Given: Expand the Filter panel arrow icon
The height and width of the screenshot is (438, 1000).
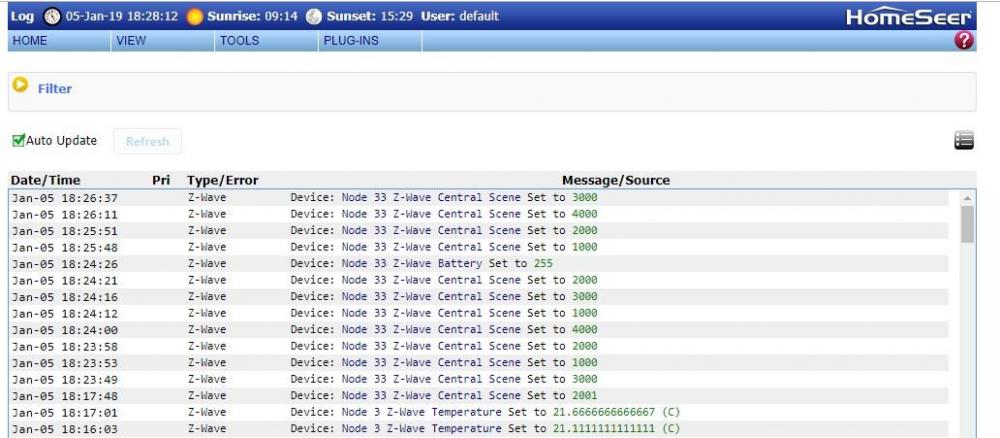Looking at the screenshot, I should pyautogui.click(x=20, y=87).
